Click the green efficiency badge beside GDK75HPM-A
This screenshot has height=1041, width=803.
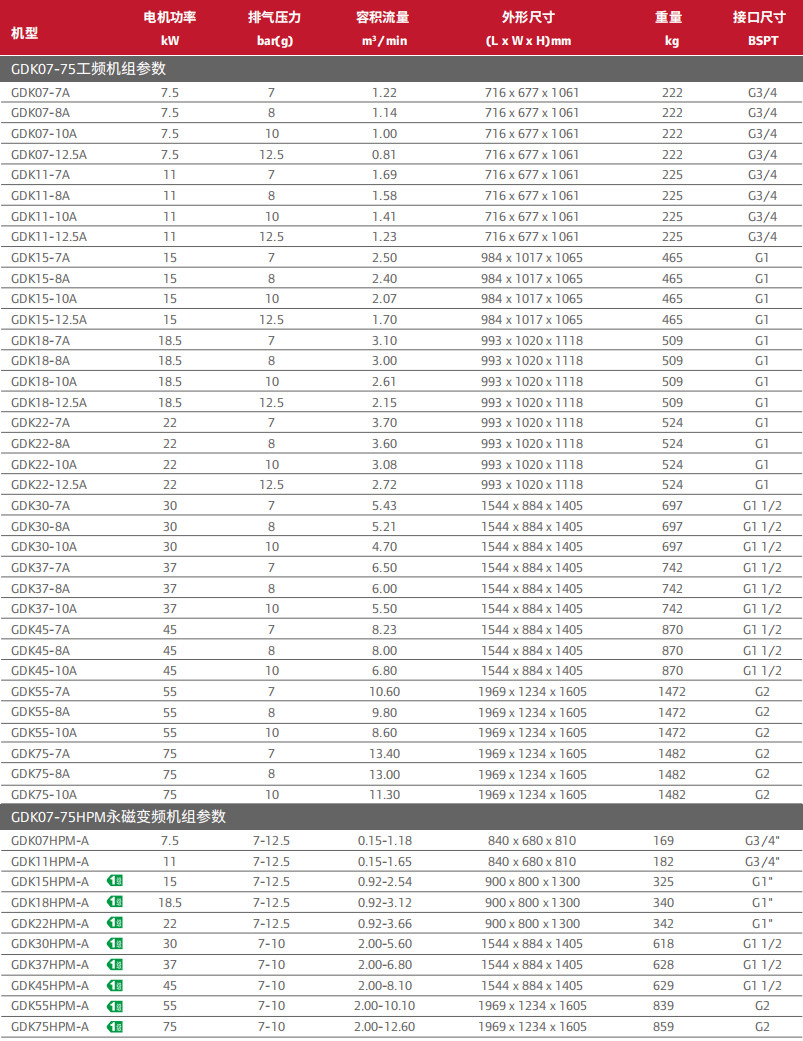pyautogui.click(x=116, y=1027)
